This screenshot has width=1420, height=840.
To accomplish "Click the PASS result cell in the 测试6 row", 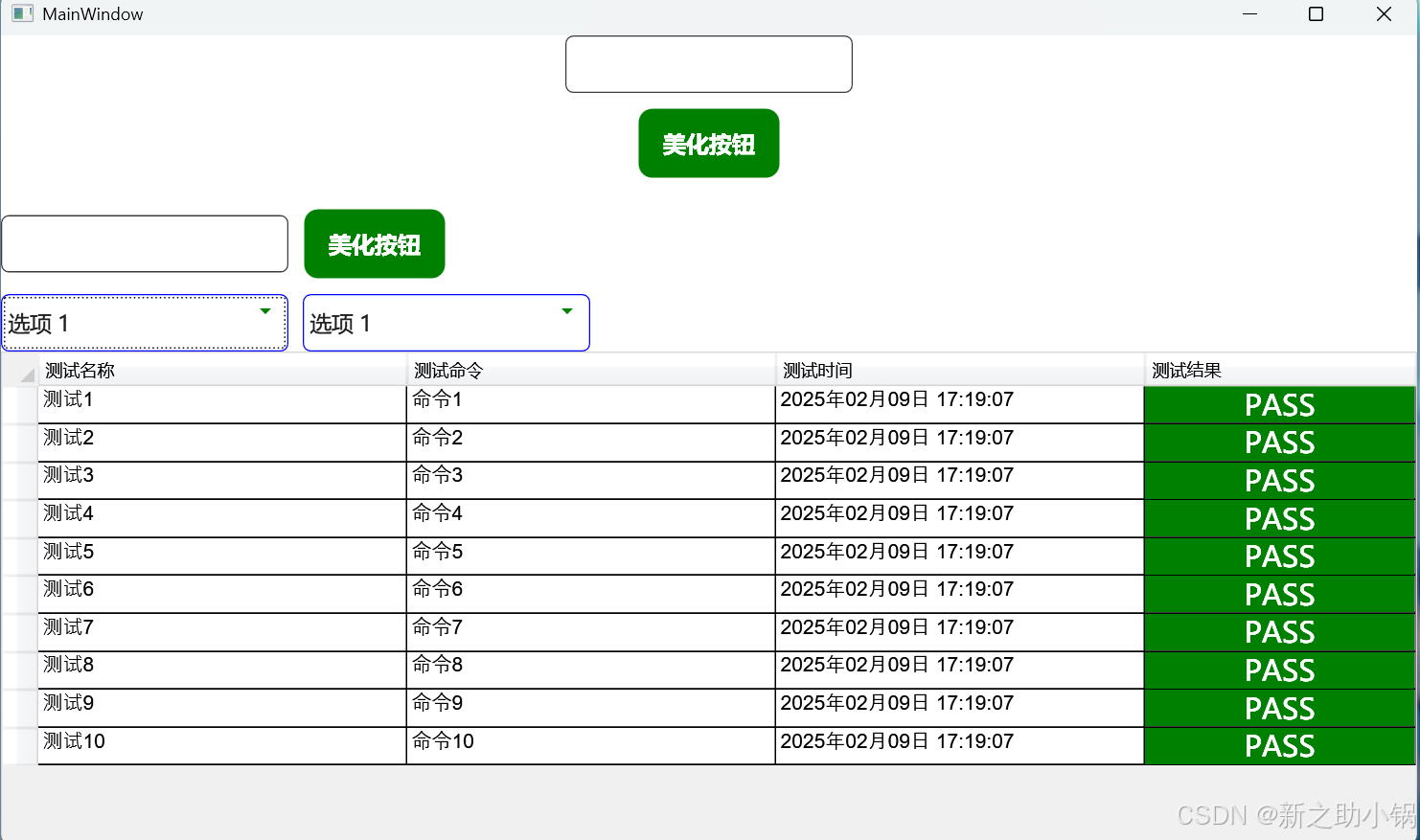I will pyautogui.click(x=1280, y=594).
